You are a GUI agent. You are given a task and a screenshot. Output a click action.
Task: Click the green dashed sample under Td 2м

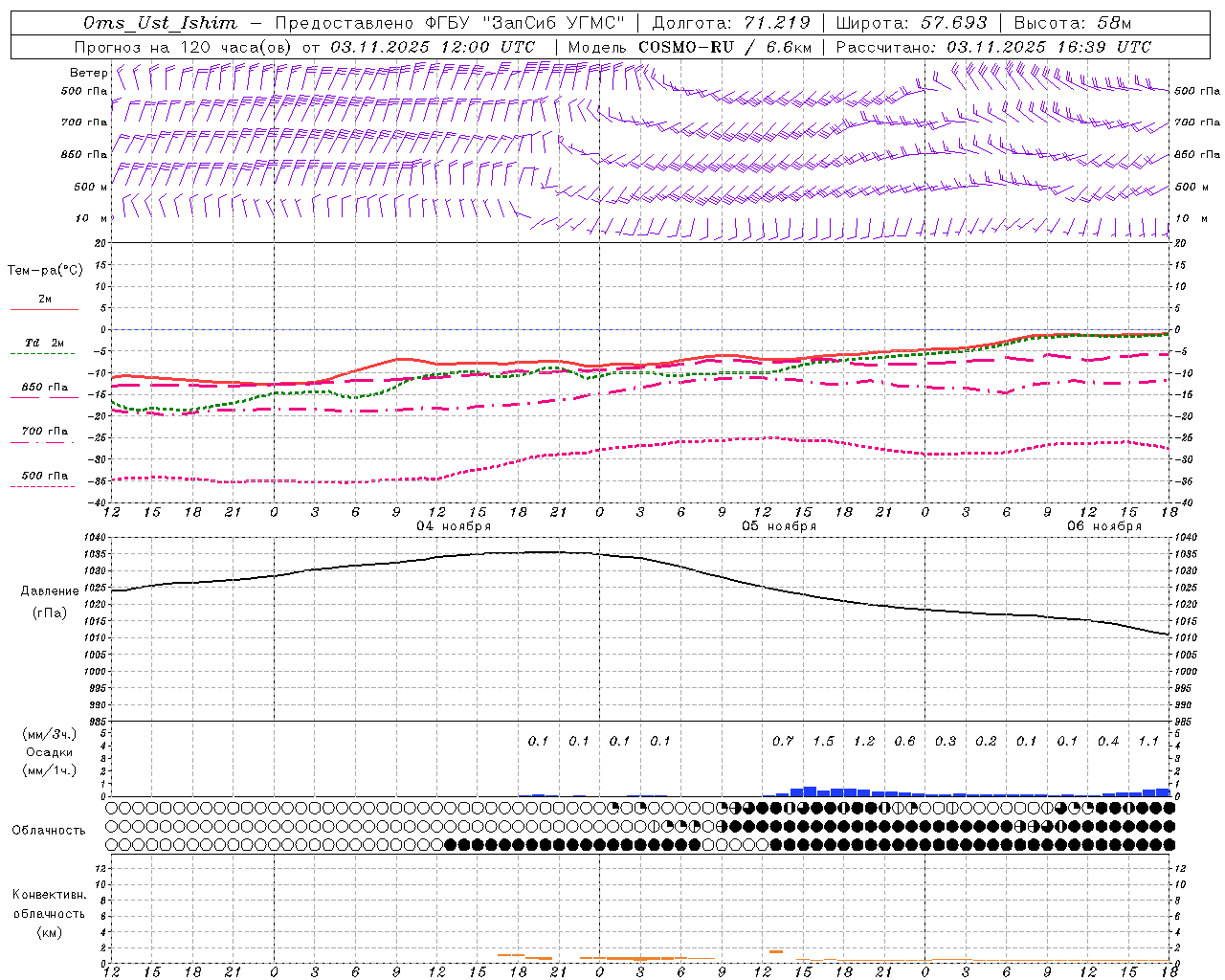pyautogui.click(x=44, y=354)
